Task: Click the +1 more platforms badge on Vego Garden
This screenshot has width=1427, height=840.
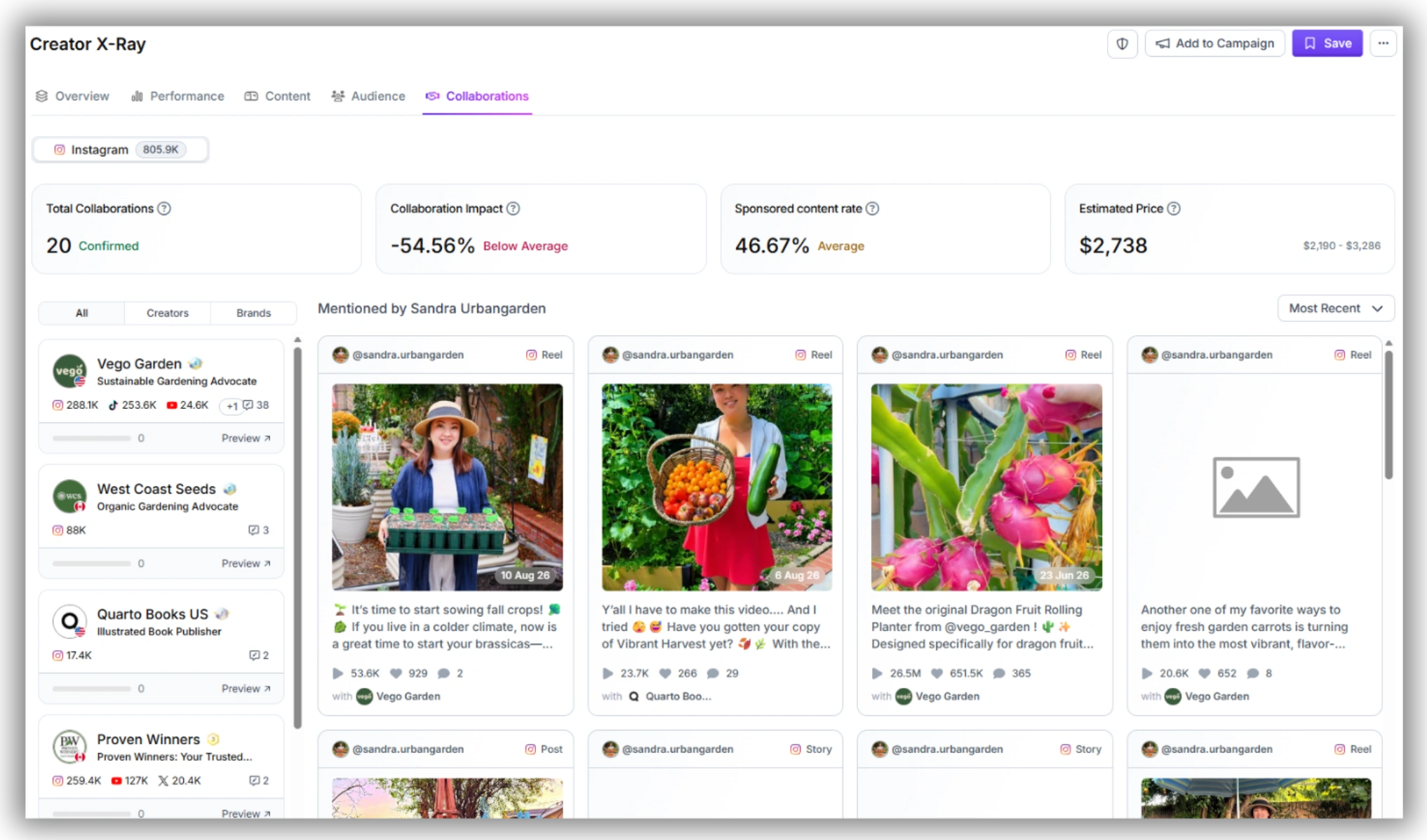Action: pyautogui.click(x=231, y=405)
